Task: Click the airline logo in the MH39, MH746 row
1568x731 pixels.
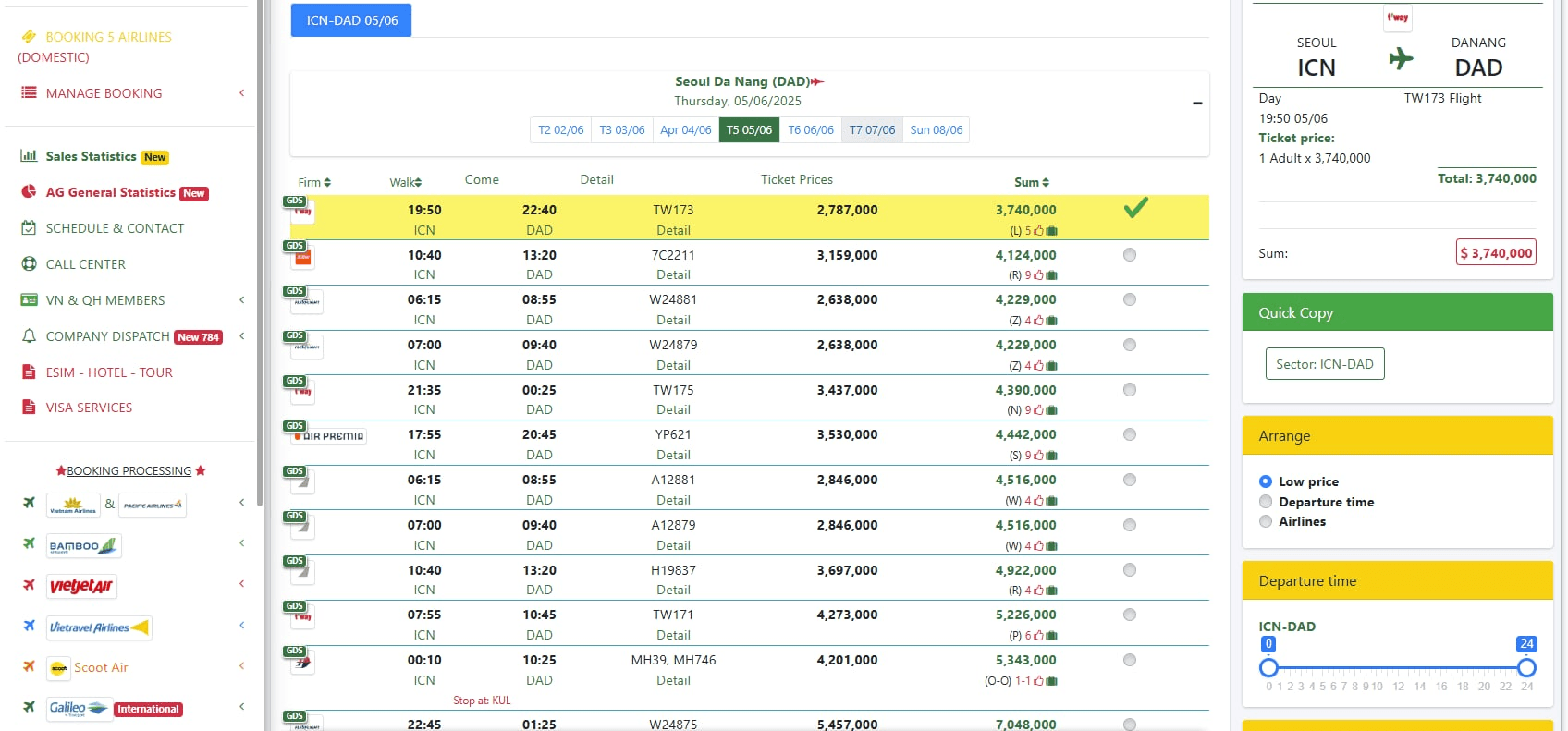Action: (x=302, y=662)
